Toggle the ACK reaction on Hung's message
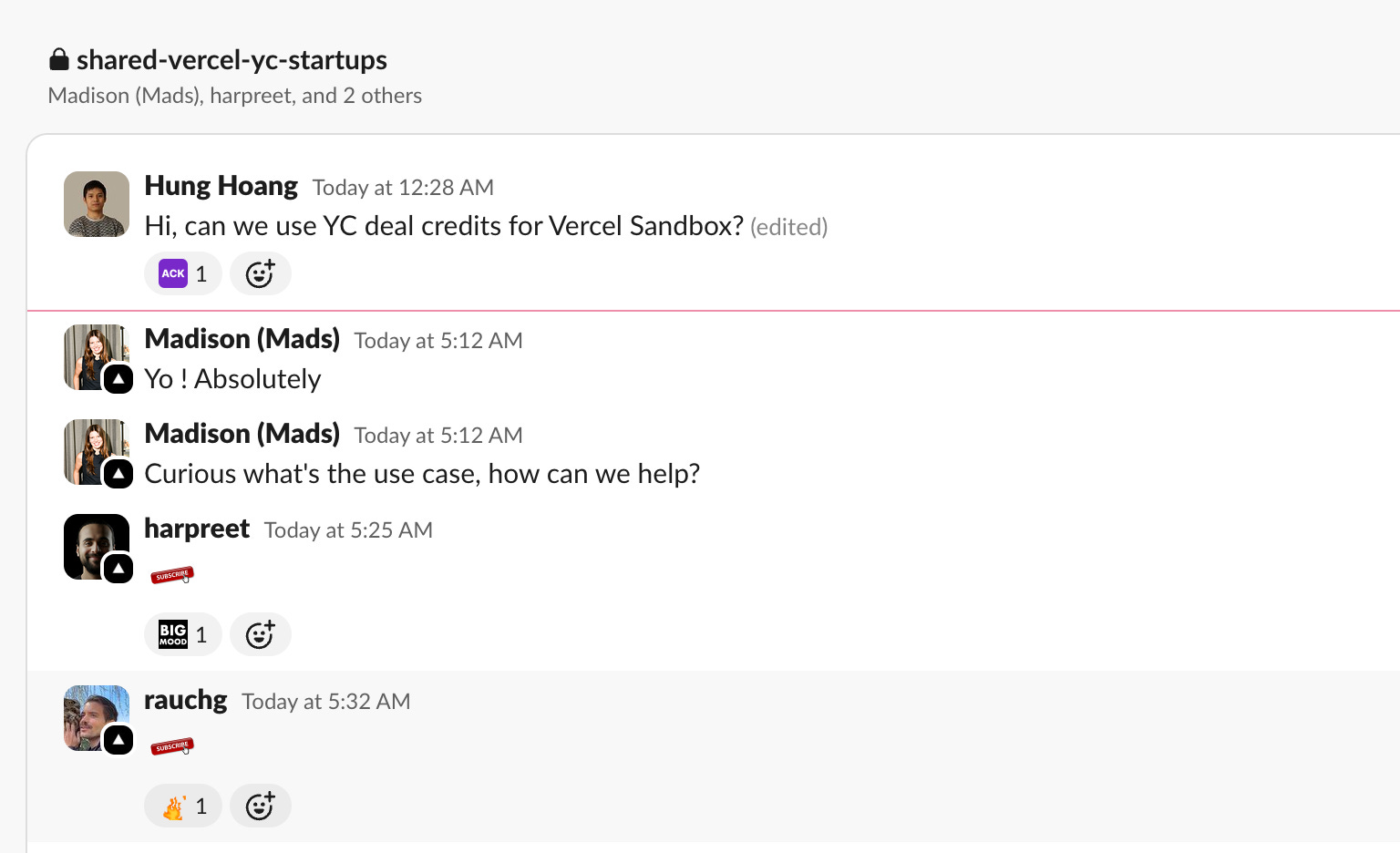 183,273
